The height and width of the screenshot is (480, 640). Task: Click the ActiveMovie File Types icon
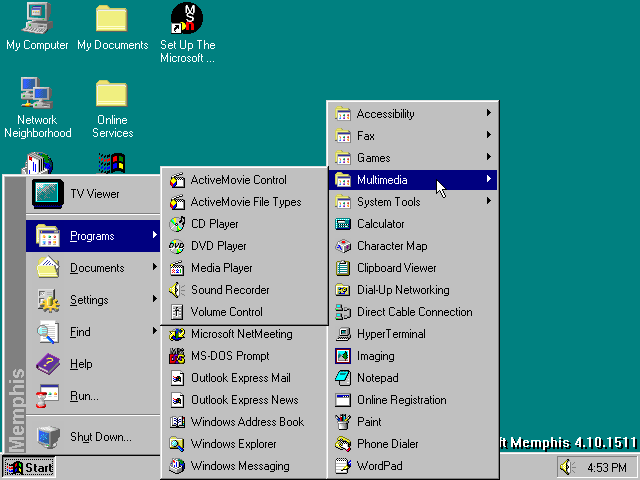point(177,202)
